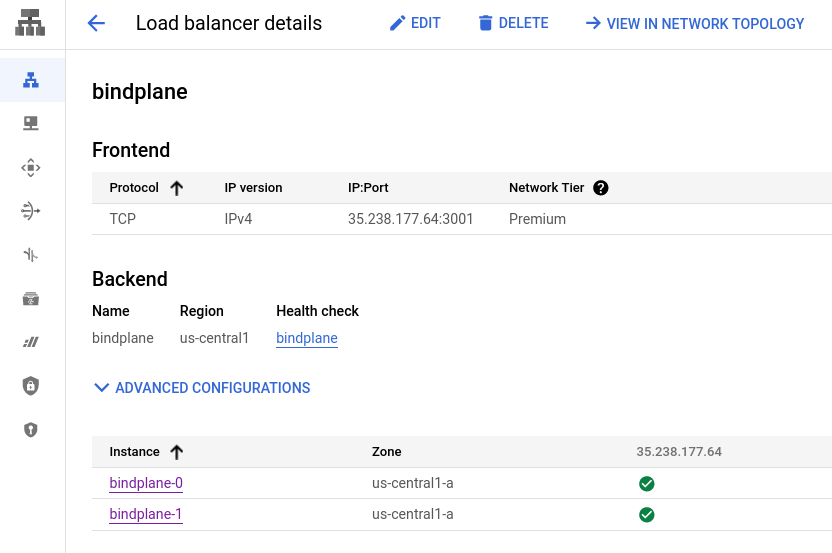Select the IPv4 cell
The width and height of the screenshot is (832, 553).
point(238,219)
